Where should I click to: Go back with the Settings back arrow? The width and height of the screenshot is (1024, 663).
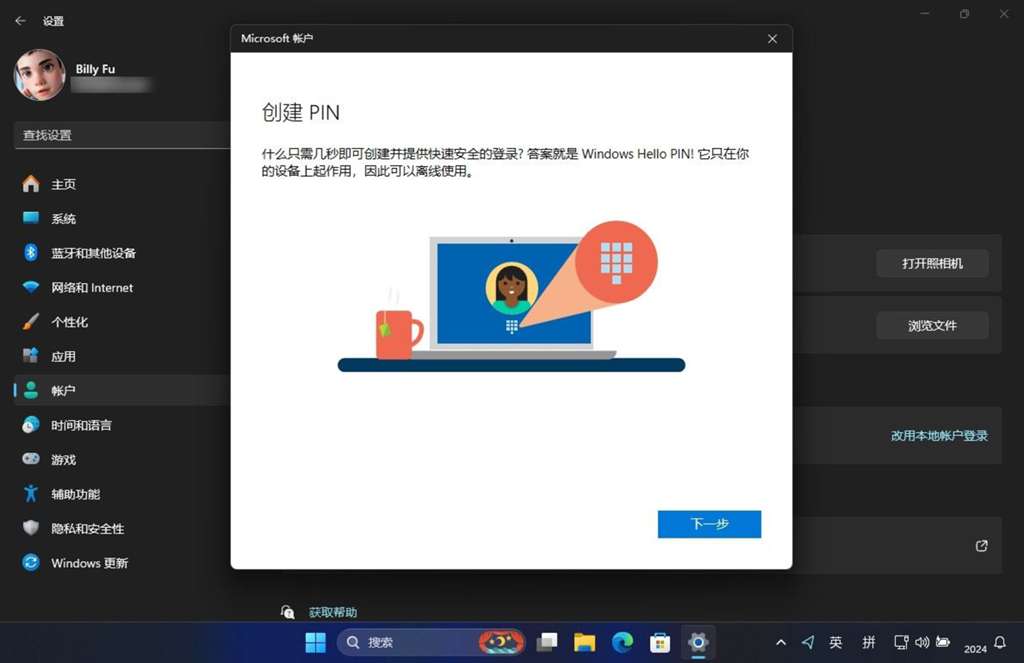[x=20, y=21]
